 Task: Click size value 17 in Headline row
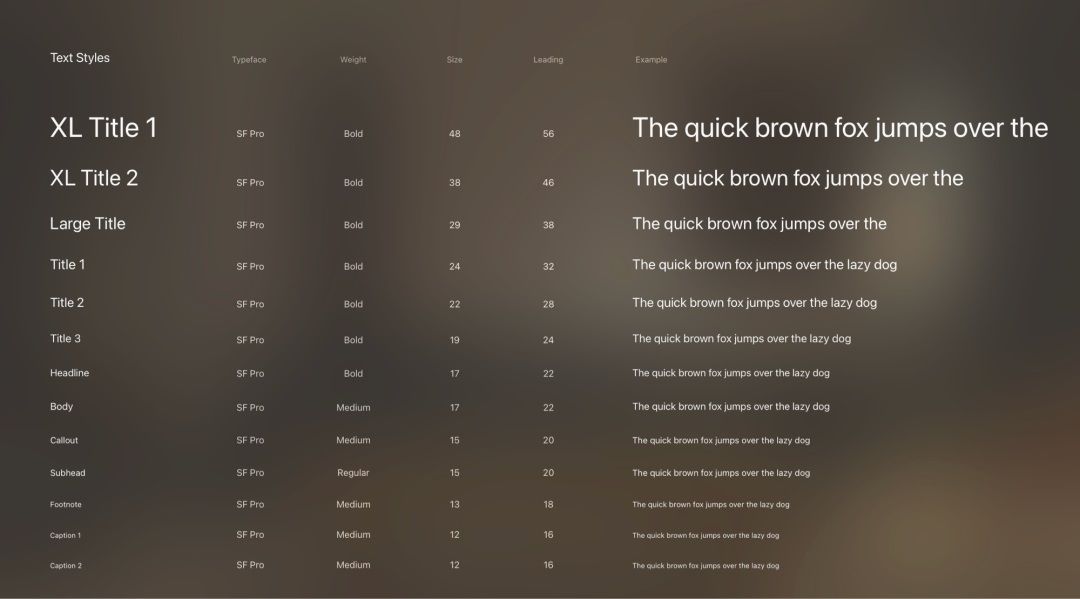point(455,373)
